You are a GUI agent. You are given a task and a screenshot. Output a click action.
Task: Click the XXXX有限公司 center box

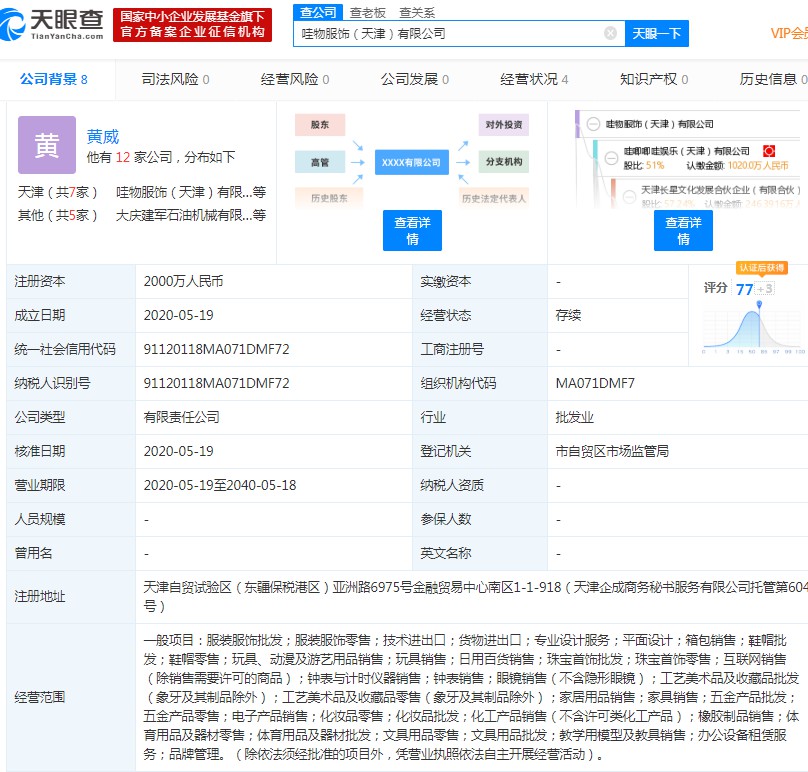pyautogui.click(x=412, y=162)
